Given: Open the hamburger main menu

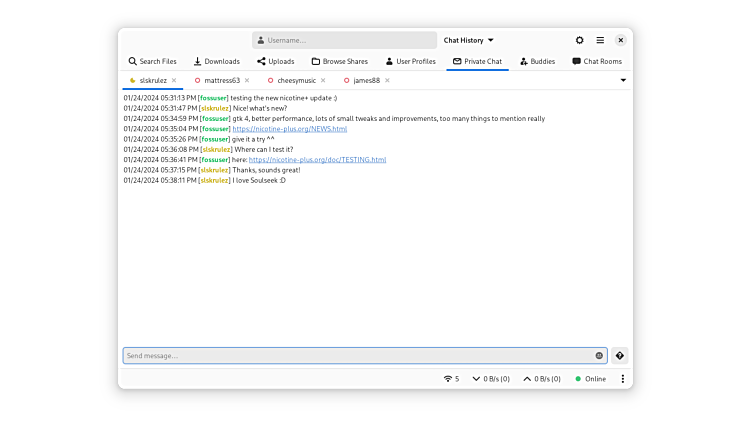Looking at the screenshot, I should coord(600,40).
